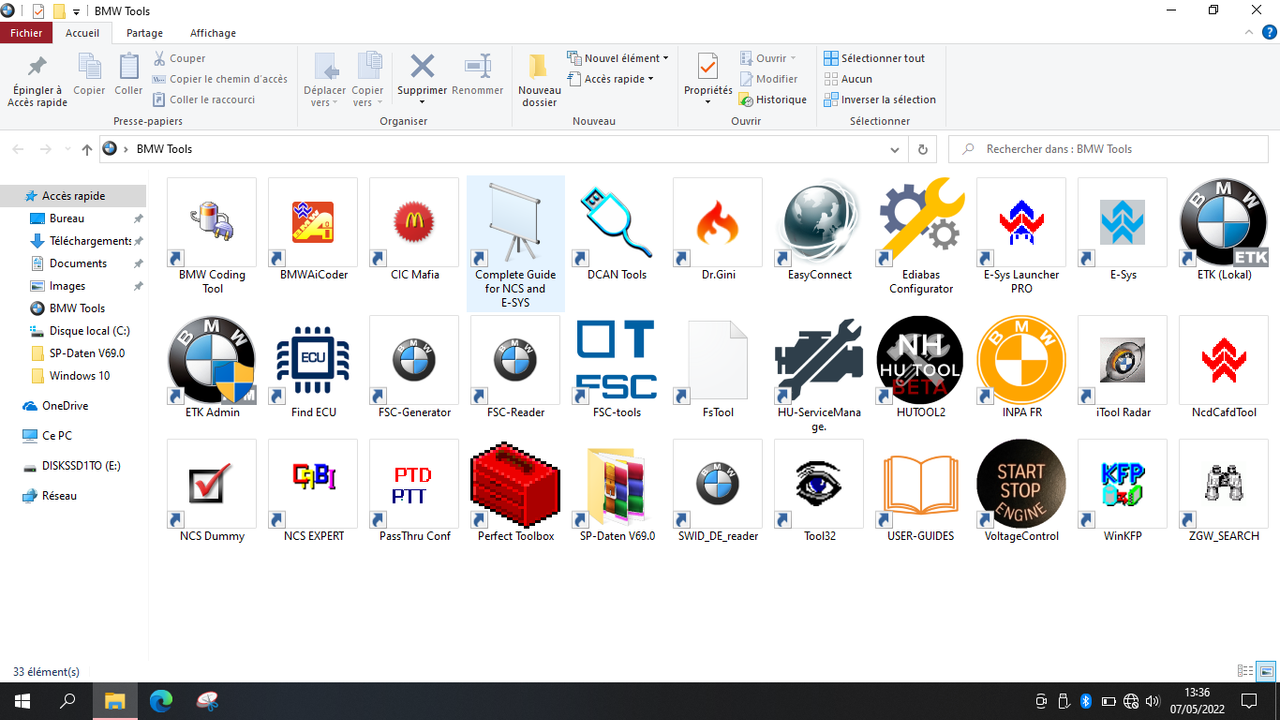Refresh the BMW Tools folder view
This screenshot has height=720, width=1280.
[923, 149]
